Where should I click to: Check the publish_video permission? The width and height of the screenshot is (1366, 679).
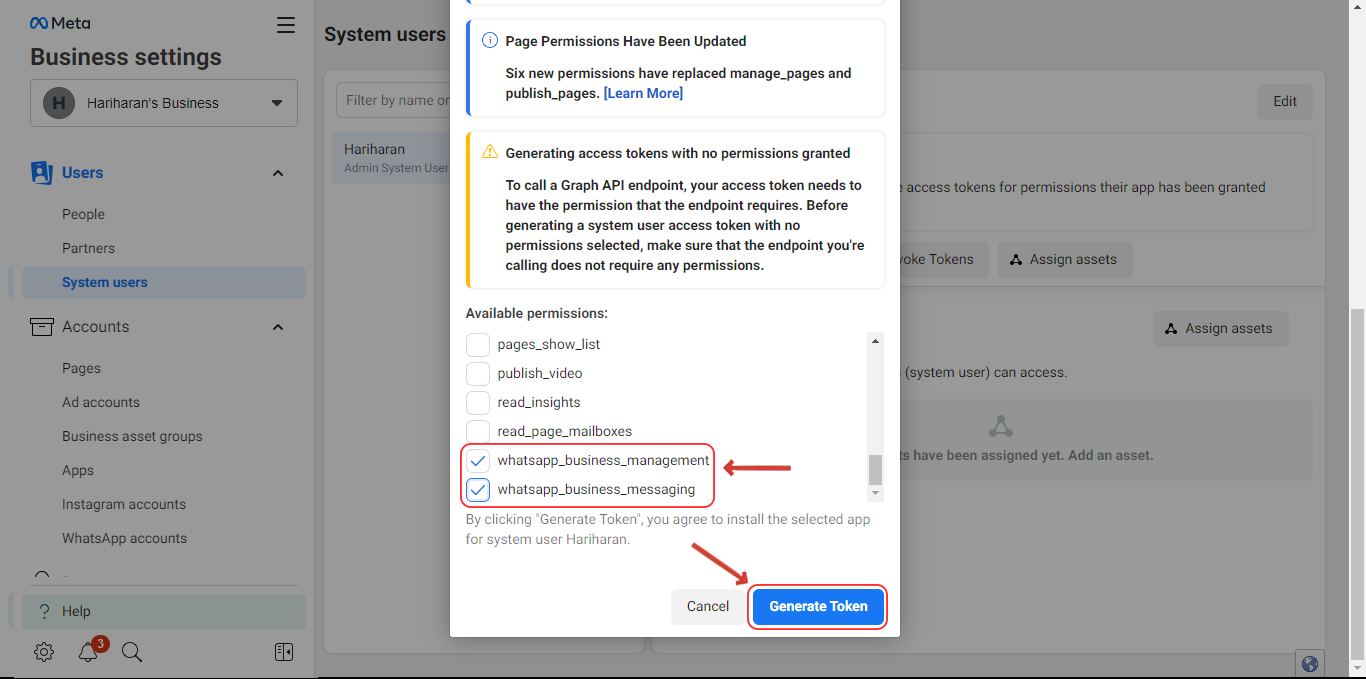[478, 373]
